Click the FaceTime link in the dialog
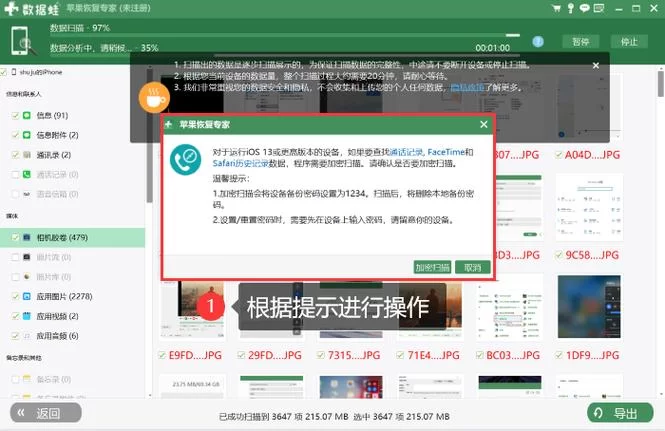Viewport: 665px width, 431px height. click(446, 152)
